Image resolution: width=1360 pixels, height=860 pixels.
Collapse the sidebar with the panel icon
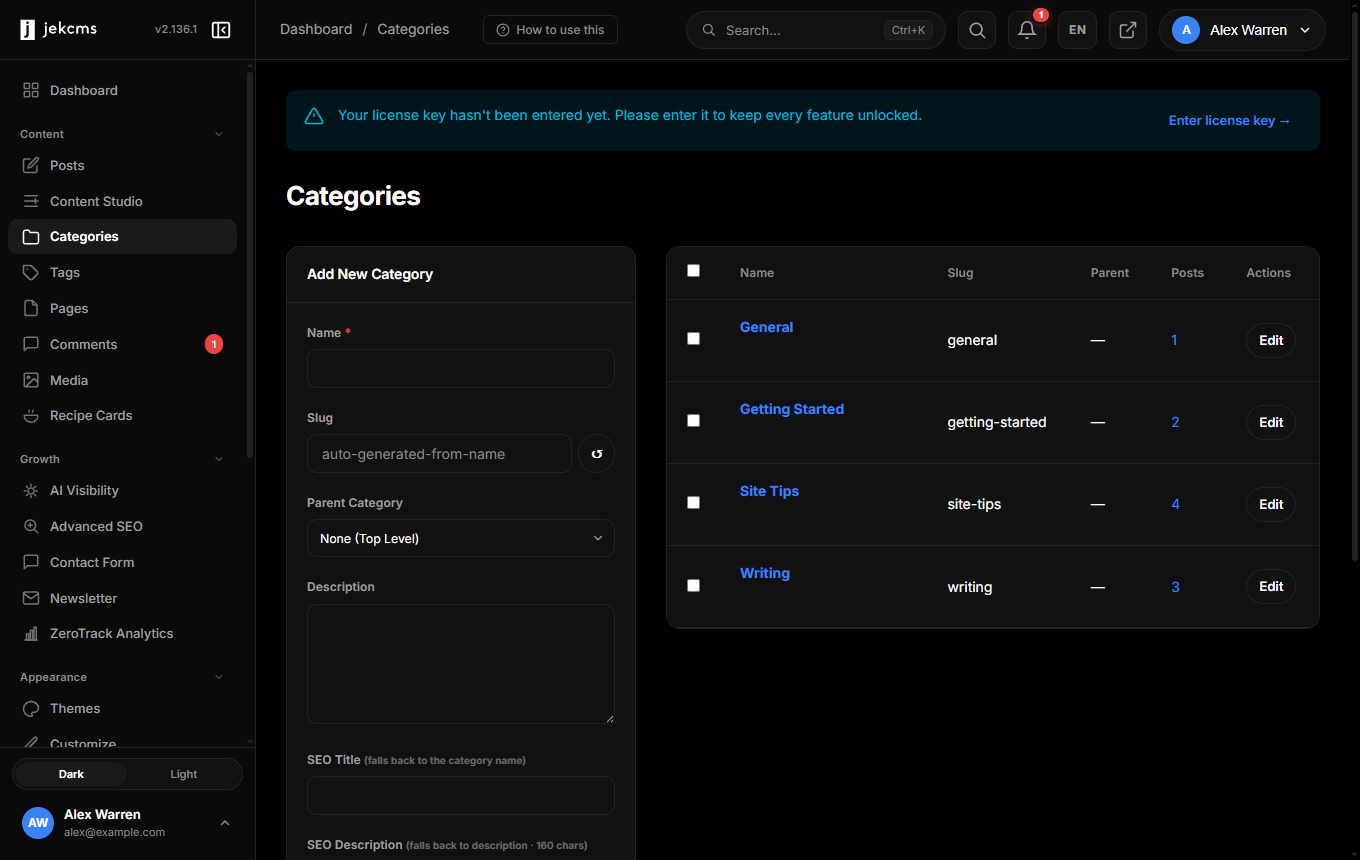(221, 30)
